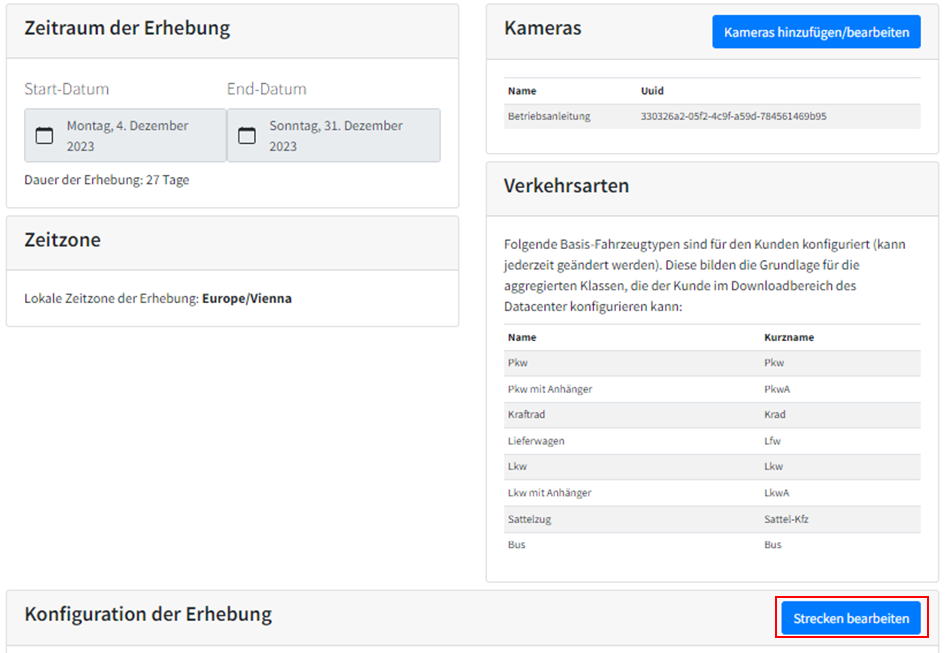Click the Europe/Vienna time zone value
This screenshot has height=653, width=945.
pyautogui.click(x=246, y=298)
